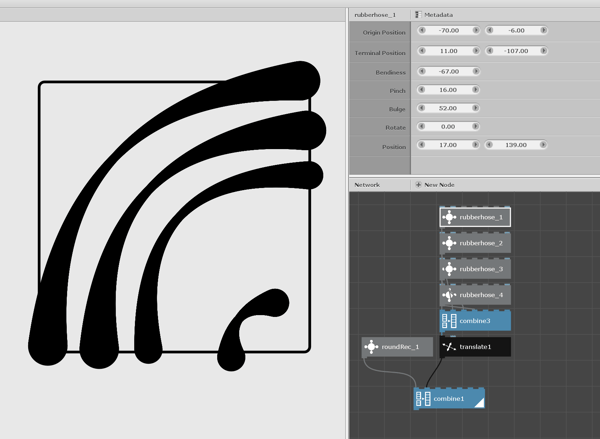Viewport: 600px width, 439px height.
Task: Decrease Position Y value
Action: [489, 145]
